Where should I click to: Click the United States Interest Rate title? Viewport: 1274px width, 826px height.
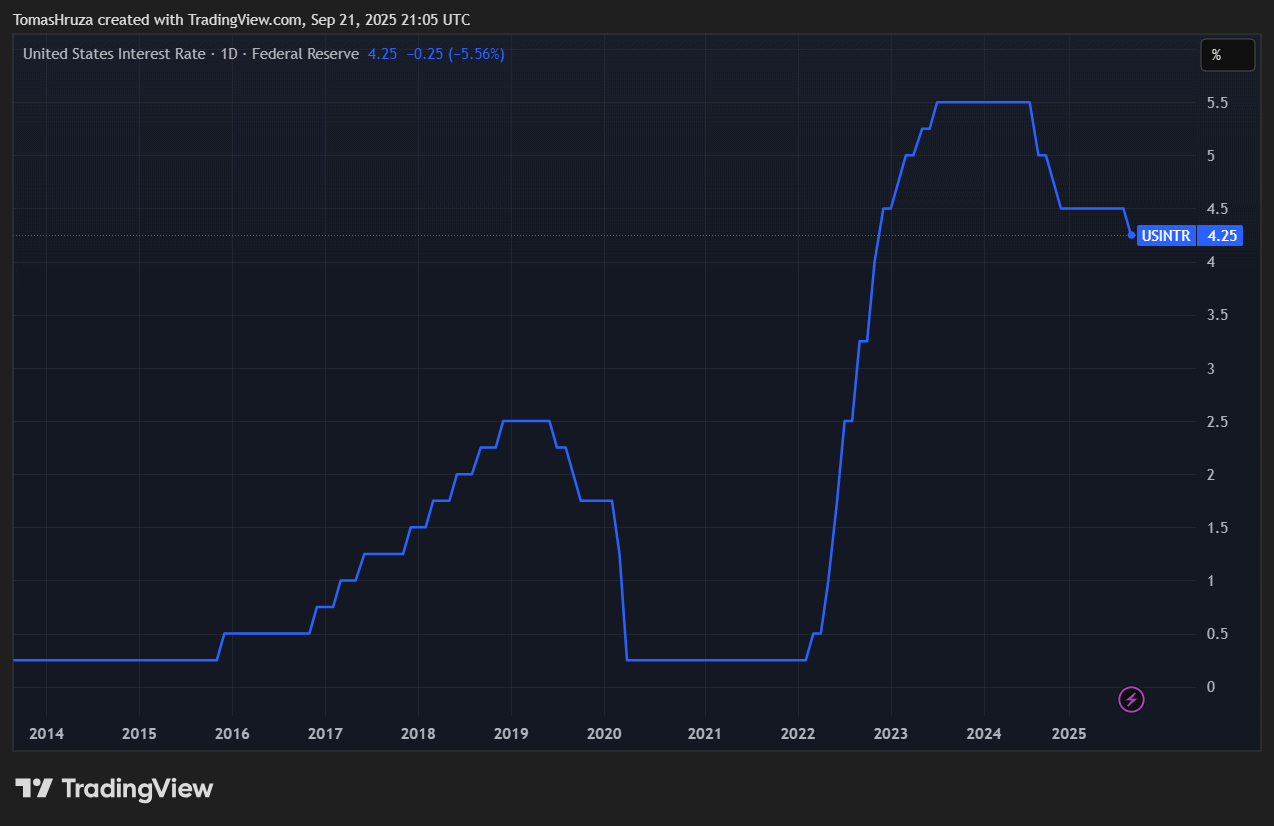pos(113,54)
